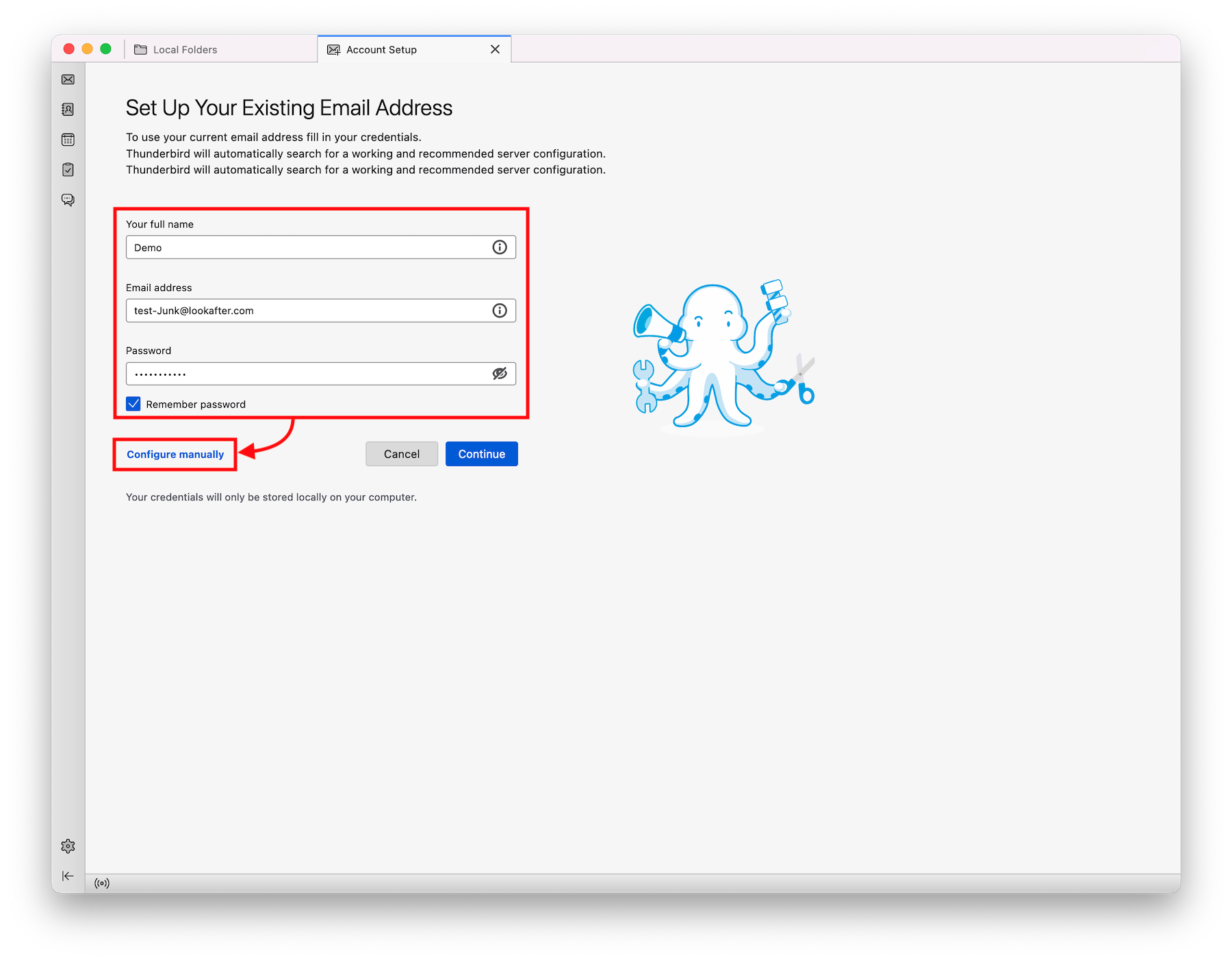Click the info icon in email address field
The height and width of the screenshot is (961, 1232).
[x=500, y=311]
